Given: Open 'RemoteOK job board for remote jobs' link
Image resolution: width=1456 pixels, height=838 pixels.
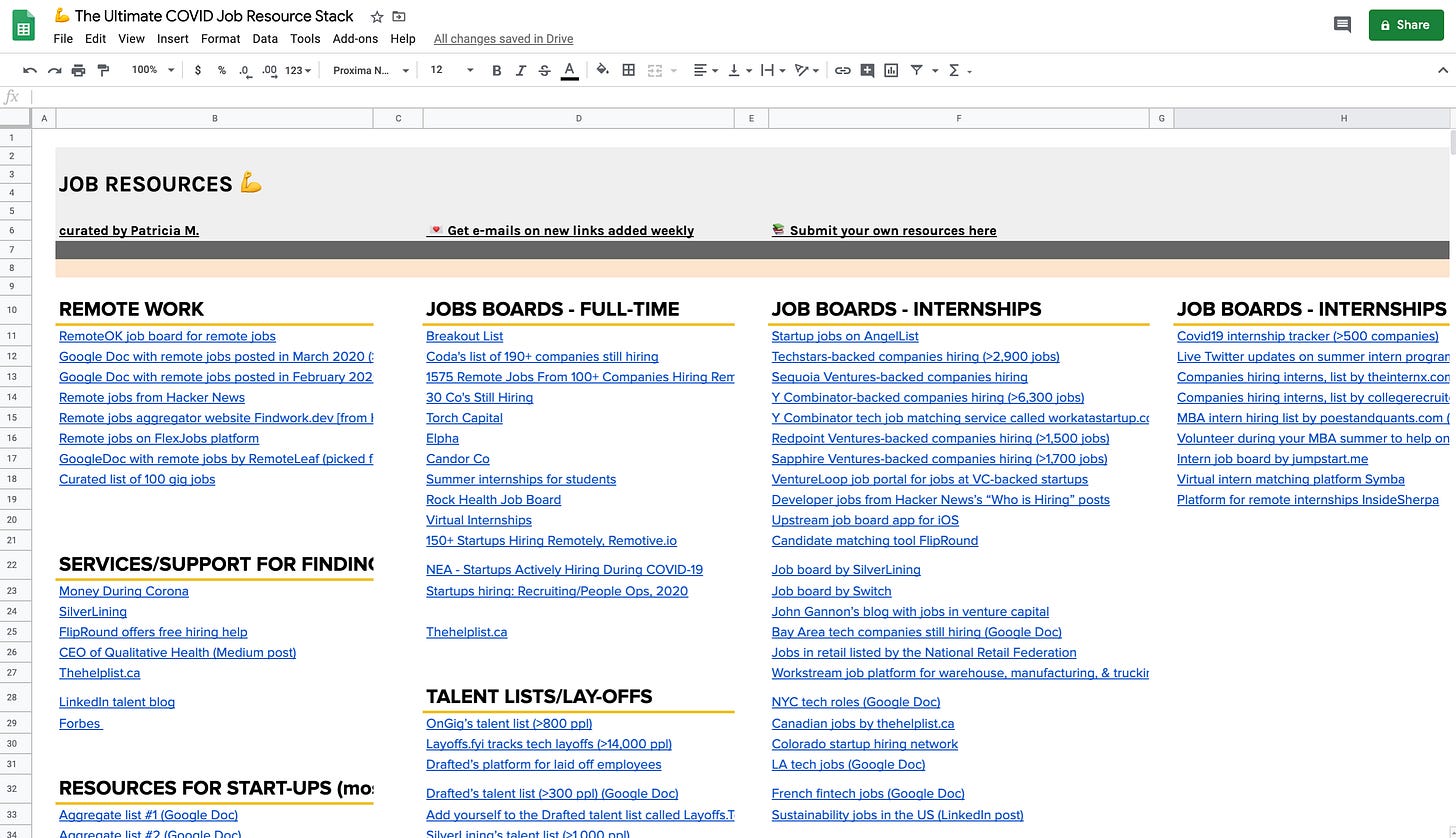Looking at the screenshot, I should (167, 336).
